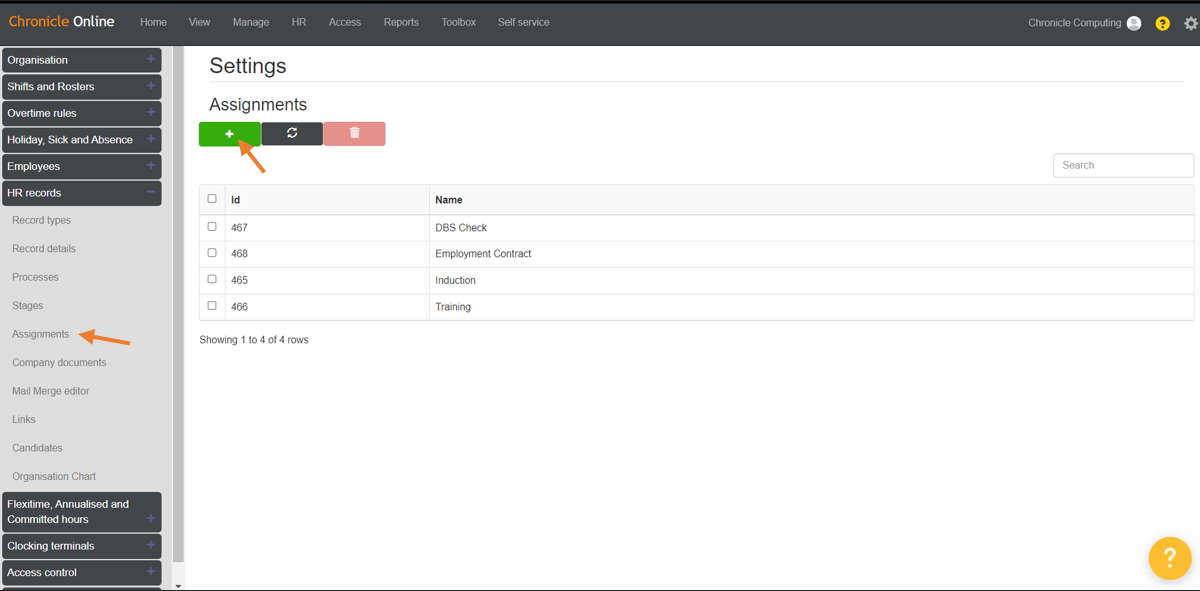This screenshot has height=591, width=1200.
Task: Click the sidebar vertical scrollbar
Action: tap(178, 300)
